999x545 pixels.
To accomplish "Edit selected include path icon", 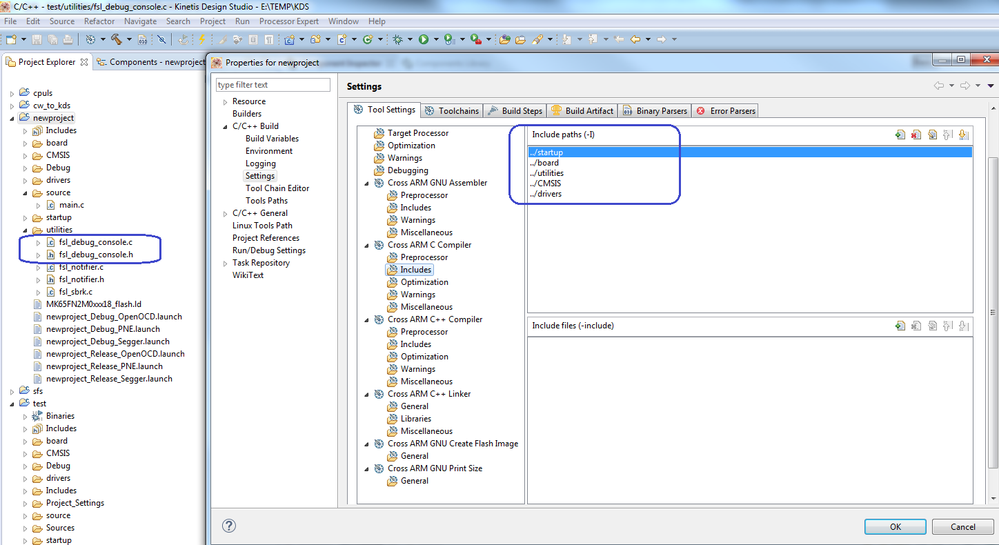I will click(932, 134).
